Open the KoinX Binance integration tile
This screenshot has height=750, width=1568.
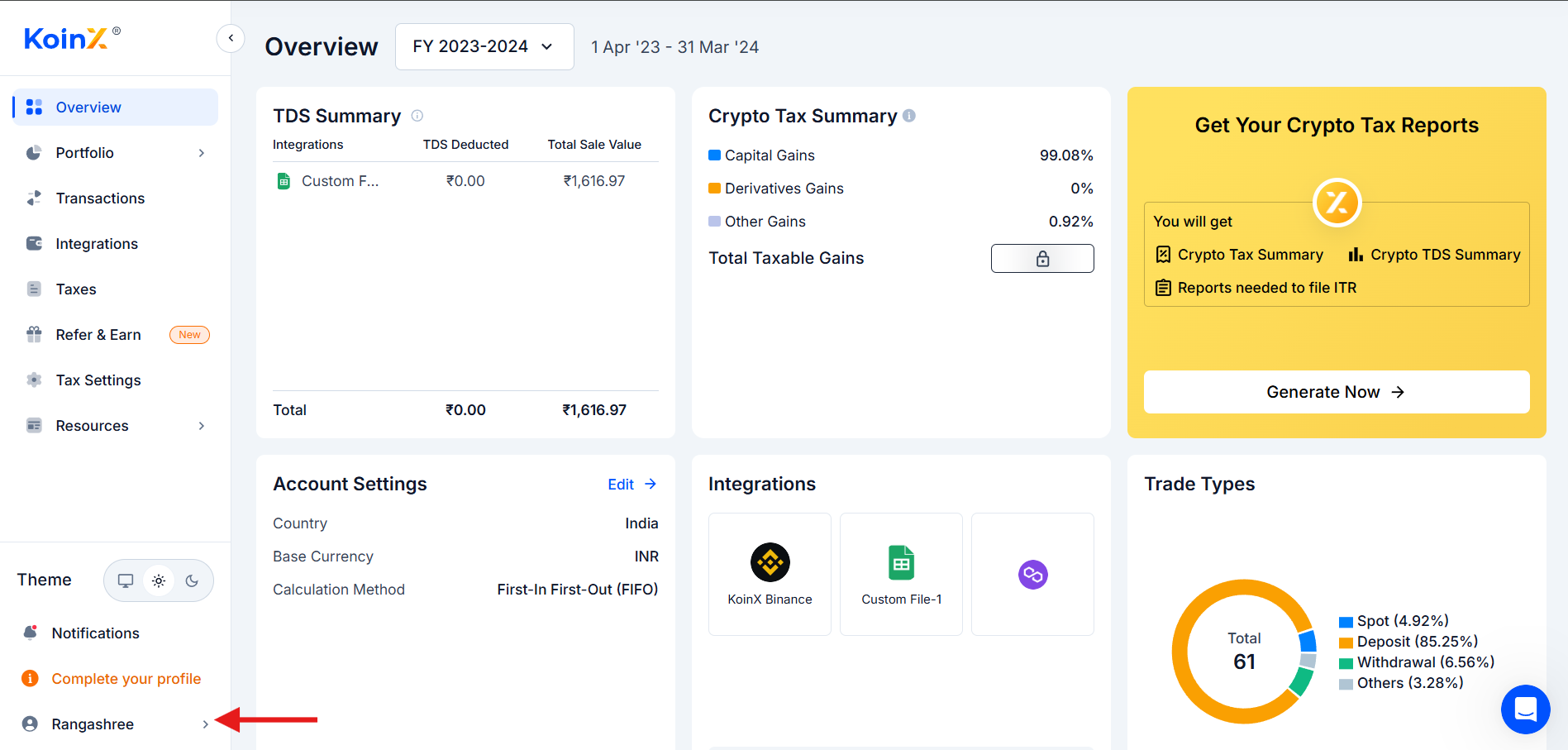pos(770,574)
